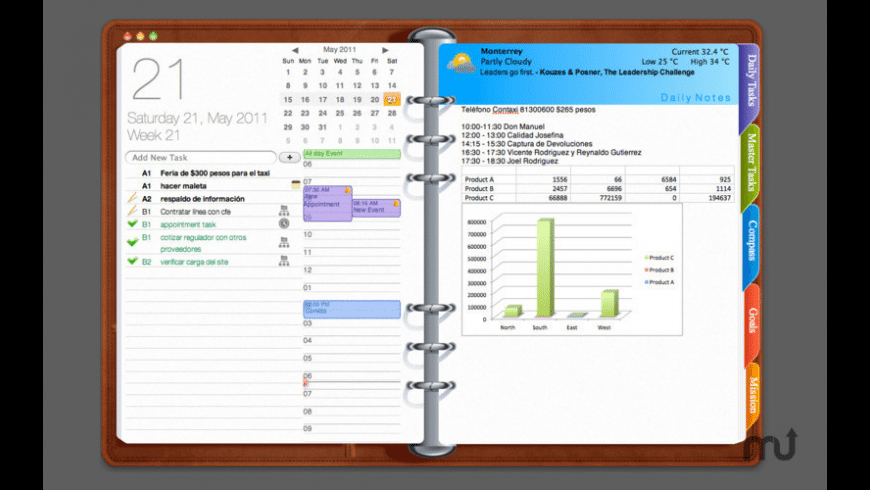The width and height of the screenshot is (870, 490).
Task: Click 'Week 21' label
Action: pyautogui.click(x=153, y=135)
